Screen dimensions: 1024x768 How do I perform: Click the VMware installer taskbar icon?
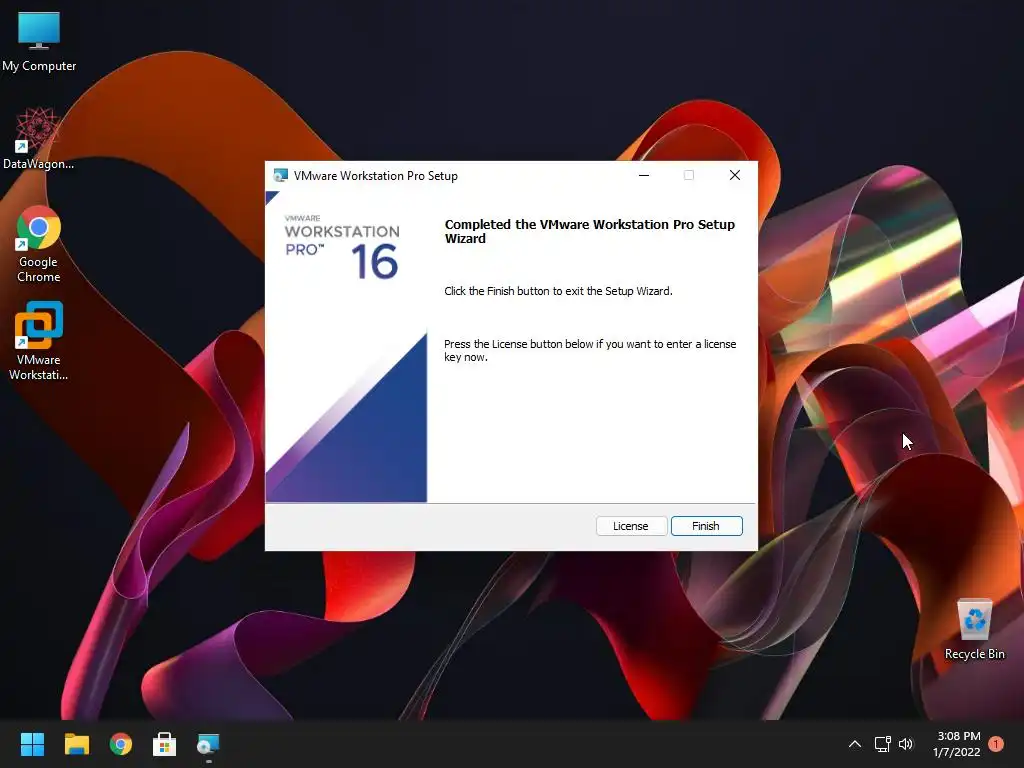pos(208,744)
